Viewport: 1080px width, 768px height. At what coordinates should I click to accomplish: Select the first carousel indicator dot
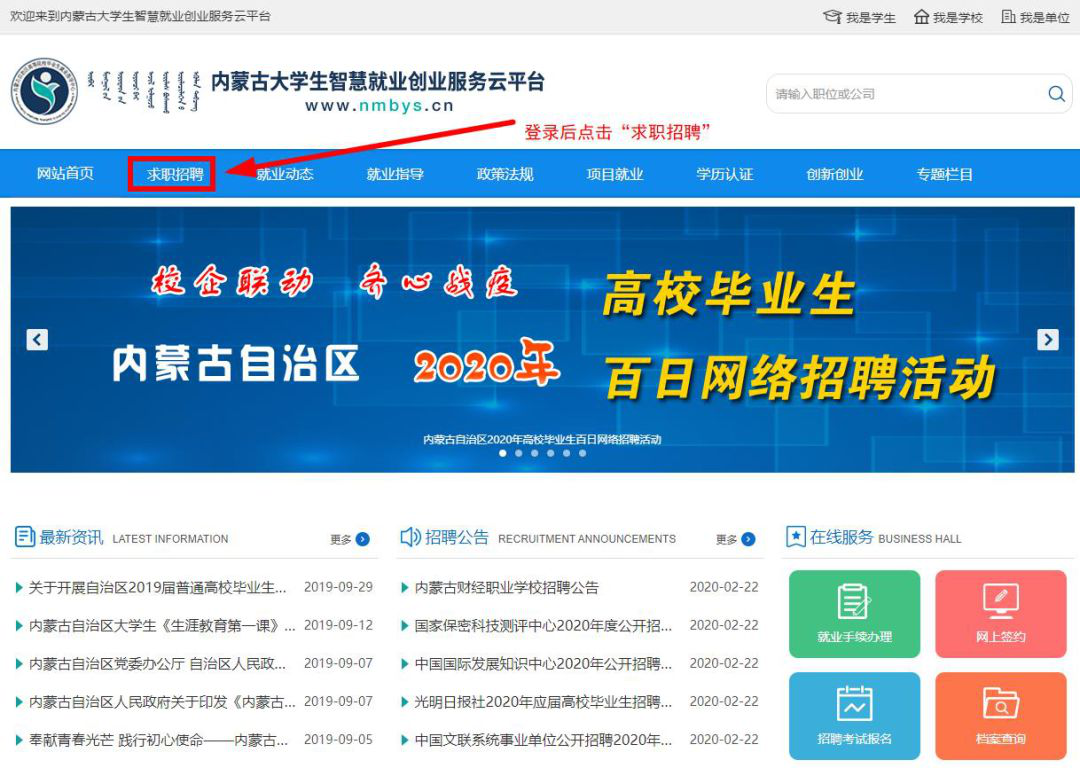click(x=503, y=453)
